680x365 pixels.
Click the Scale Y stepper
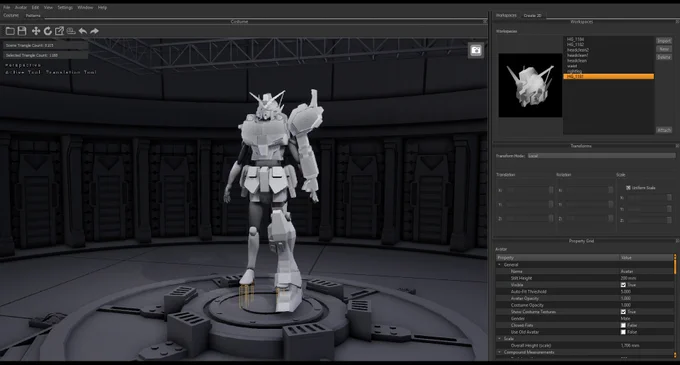click(669, 209)
